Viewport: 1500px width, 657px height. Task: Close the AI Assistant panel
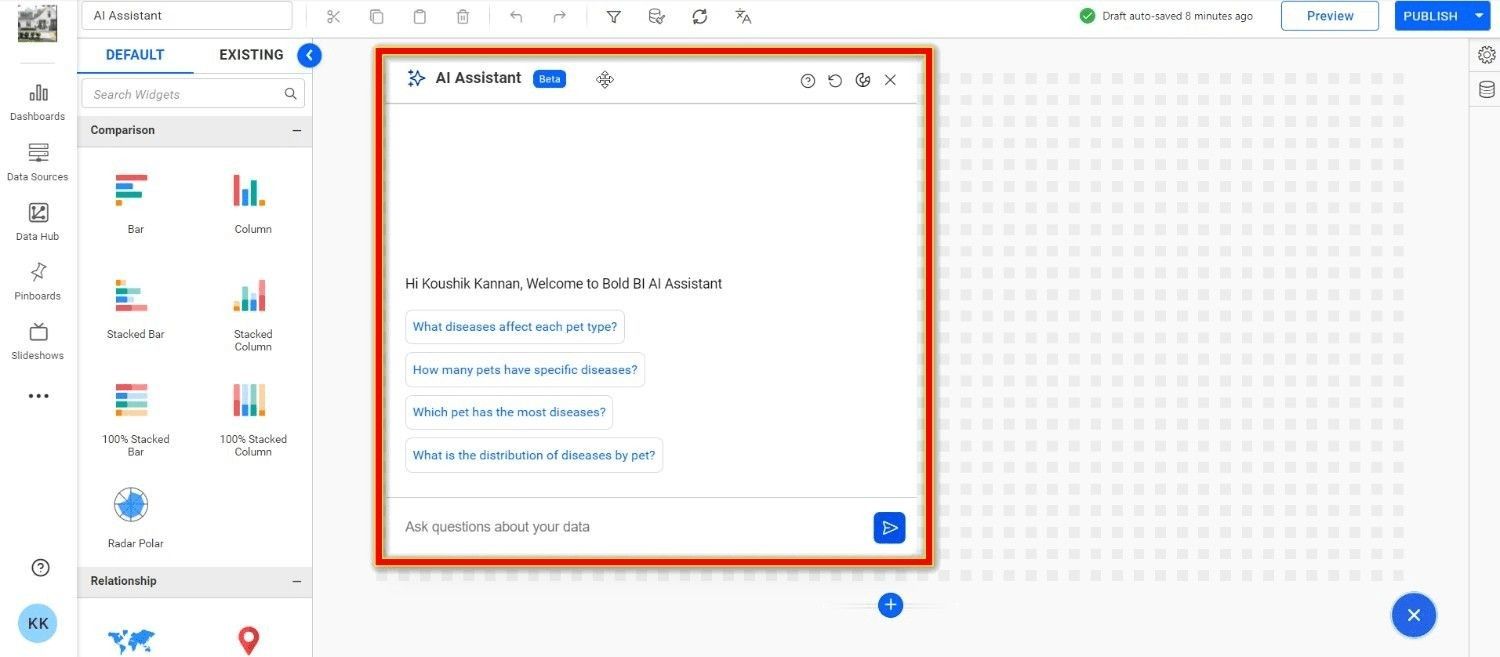tap(890, 80)
